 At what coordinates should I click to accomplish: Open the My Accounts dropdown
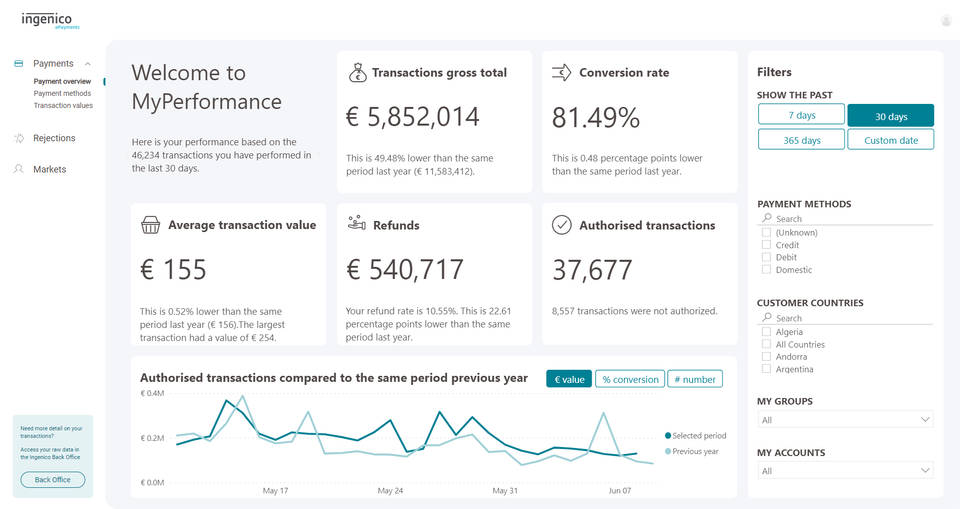tap(846, 471)
